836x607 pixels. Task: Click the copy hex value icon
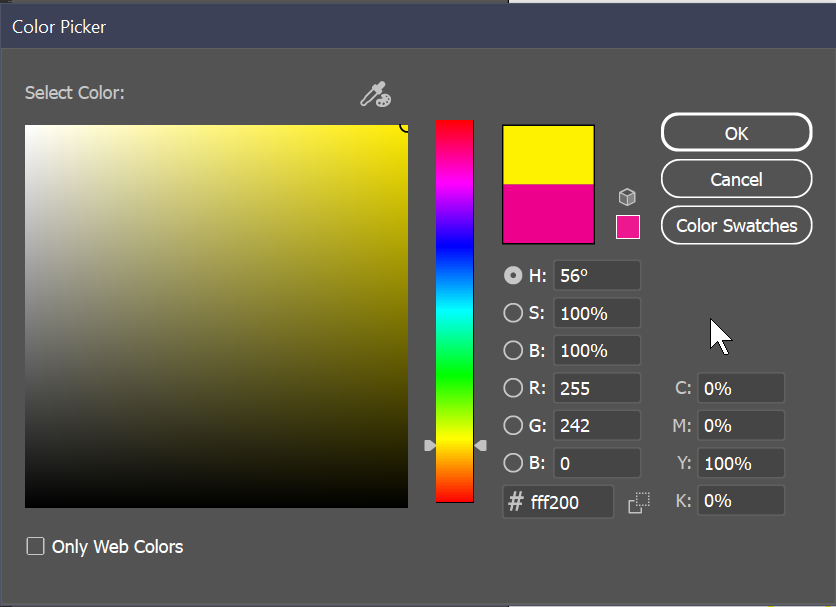pyautogui.click(x=639, y=502)
